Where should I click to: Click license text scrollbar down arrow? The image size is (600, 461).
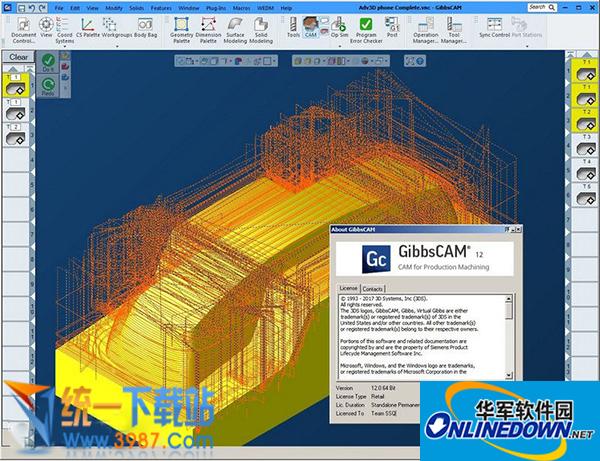pos(509,375)
